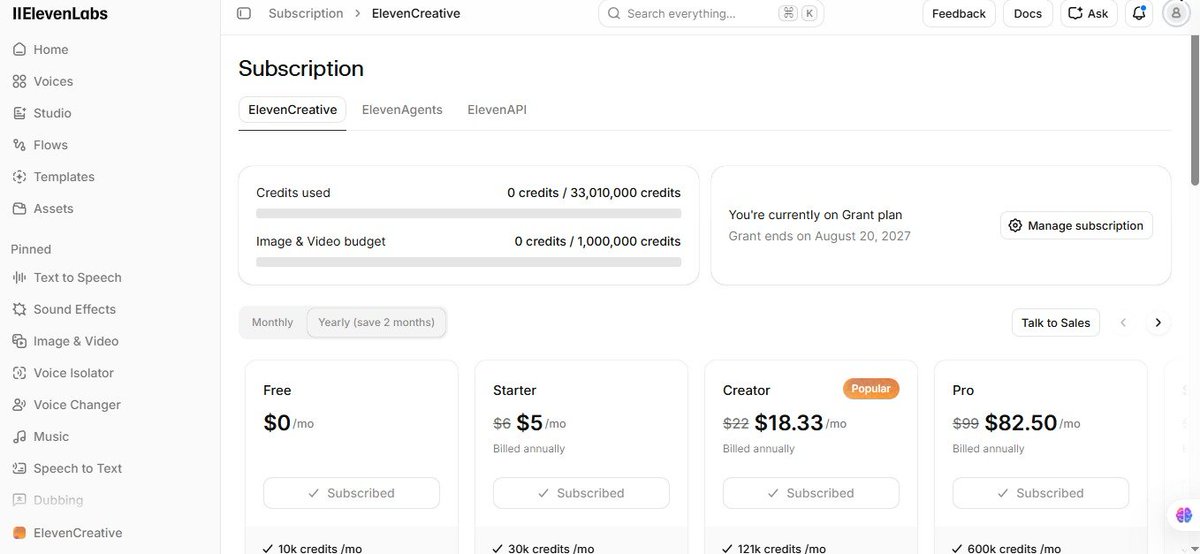This screenshot has height=554, width=1200.
Task: Open the notifications bell
Action: [x=1138, y=14]
